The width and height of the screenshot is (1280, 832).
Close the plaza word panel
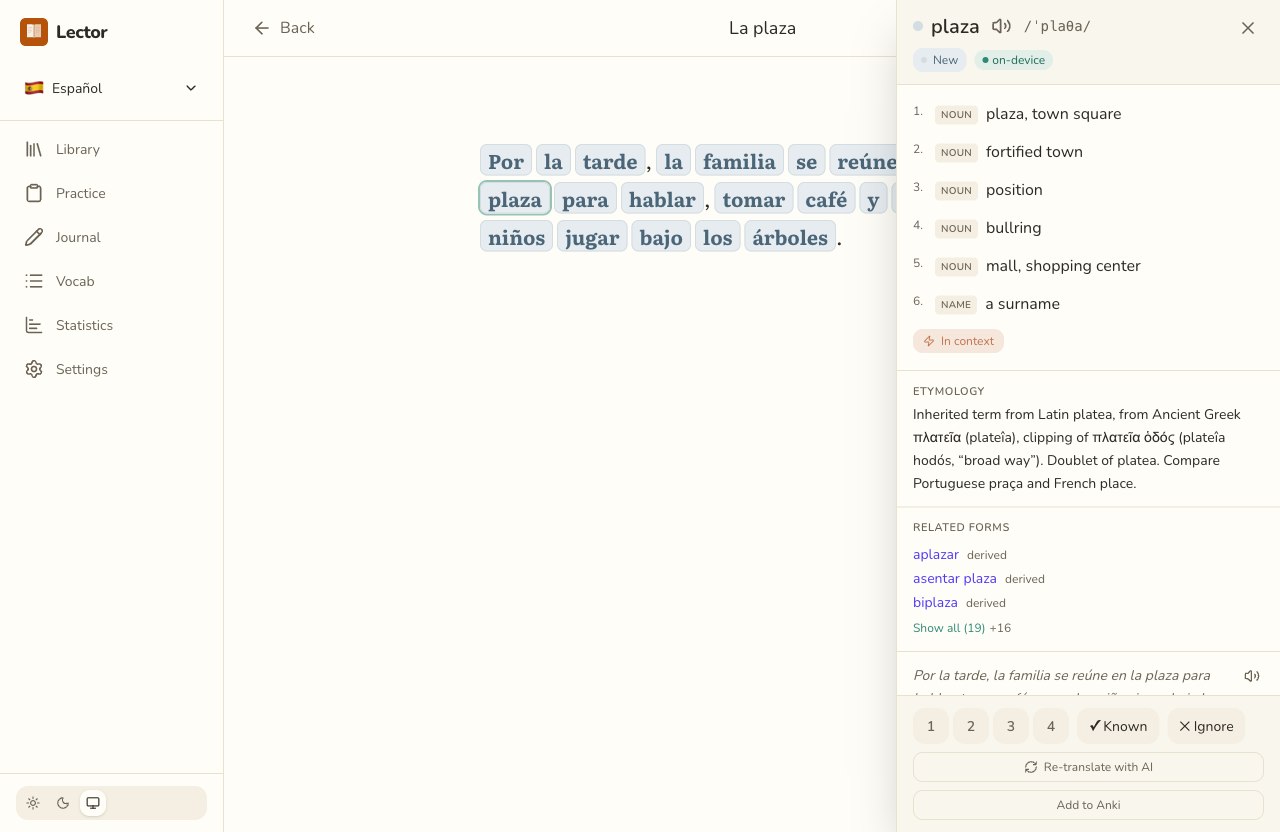(x=1248, y=28)
